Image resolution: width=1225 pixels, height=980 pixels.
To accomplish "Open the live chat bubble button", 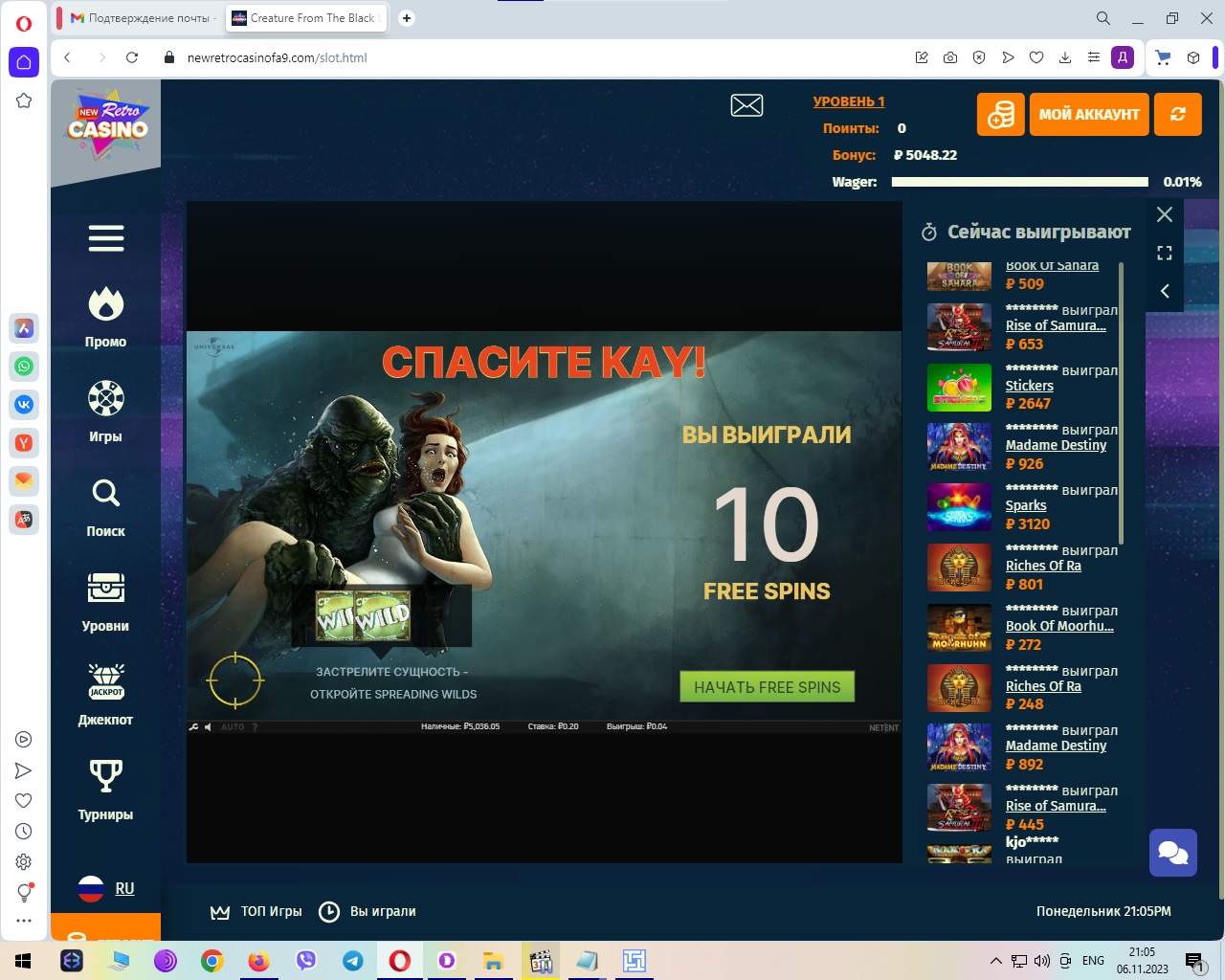I will [1173, 853].
